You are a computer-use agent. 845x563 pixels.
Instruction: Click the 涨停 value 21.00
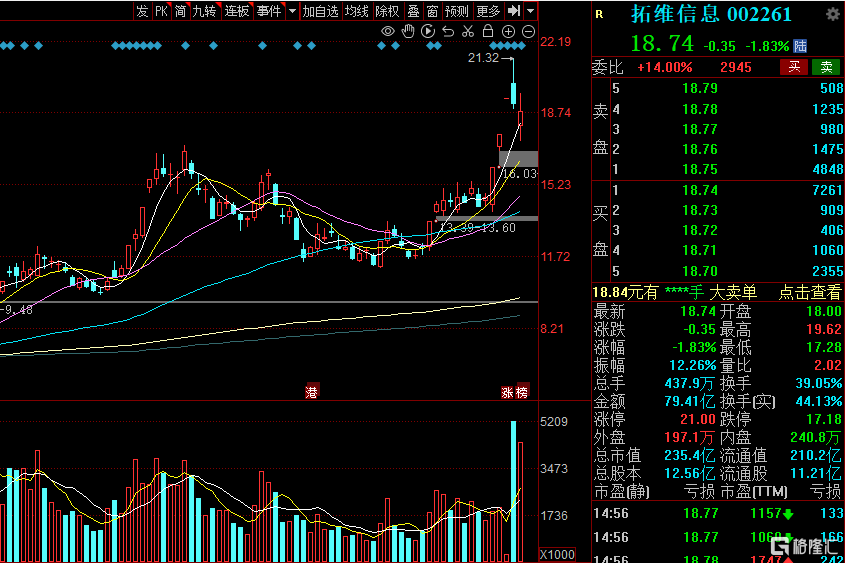pos(697,419)
